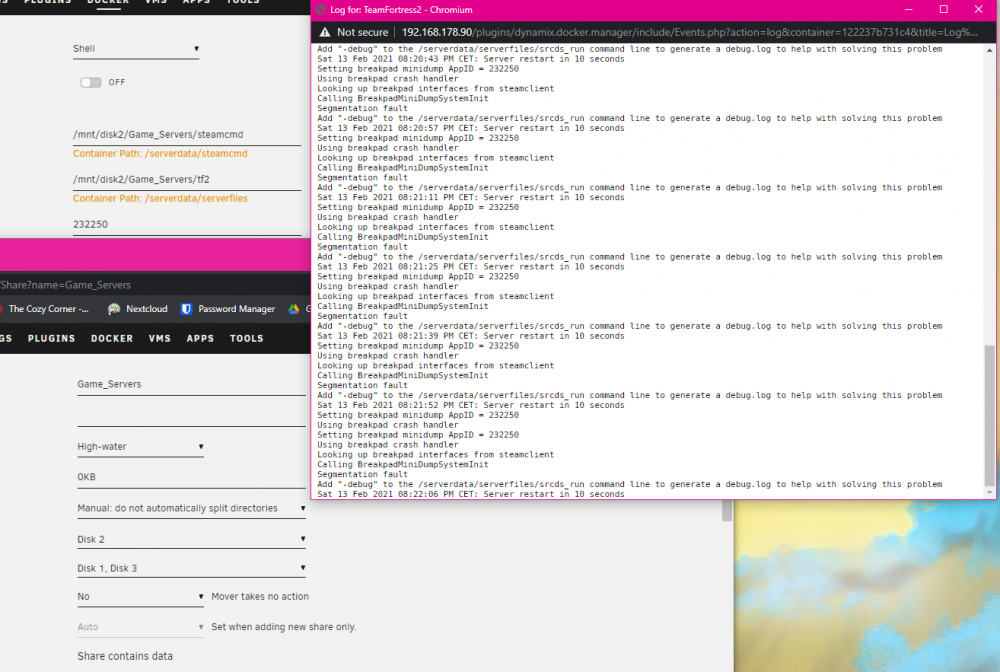Screen dimensions: 1000x672
Task: Open the PLUGINS menu in share settings window
Action: click(x=52, y=339)
